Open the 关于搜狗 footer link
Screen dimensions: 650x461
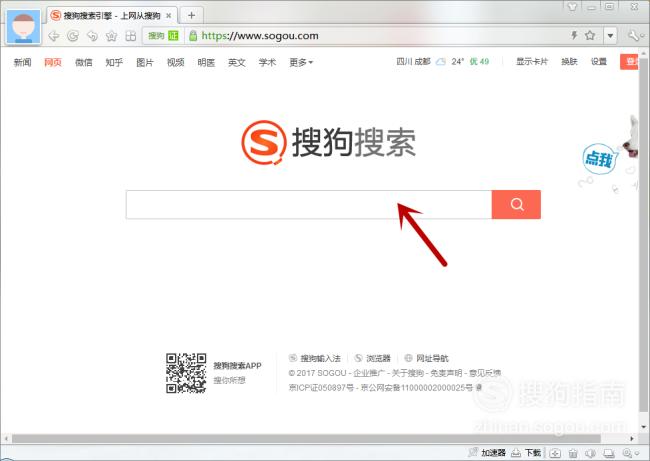[x=407, y=373]
